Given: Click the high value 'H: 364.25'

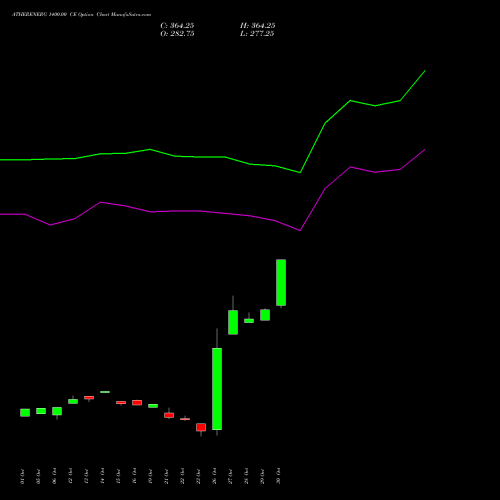Looking at the screenshot, I should click(x=258, y=26).
